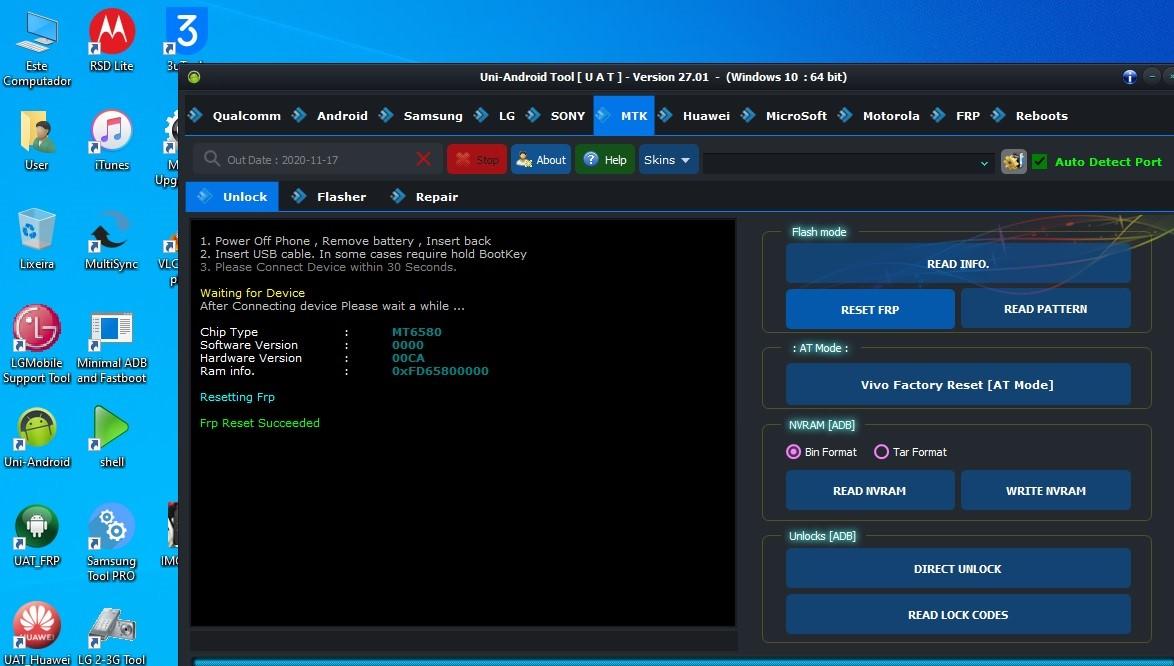Screen dimensions: 1174x666
Task: Select Bin Format radio button
Action: point(794,452)
